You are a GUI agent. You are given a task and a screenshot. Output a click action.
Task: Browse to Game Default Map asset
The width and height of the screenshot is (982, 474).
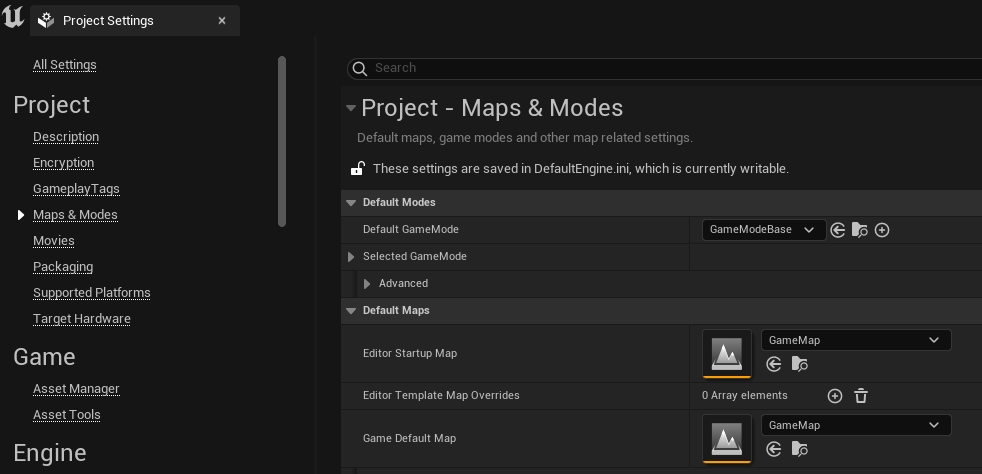click(799, 449)
